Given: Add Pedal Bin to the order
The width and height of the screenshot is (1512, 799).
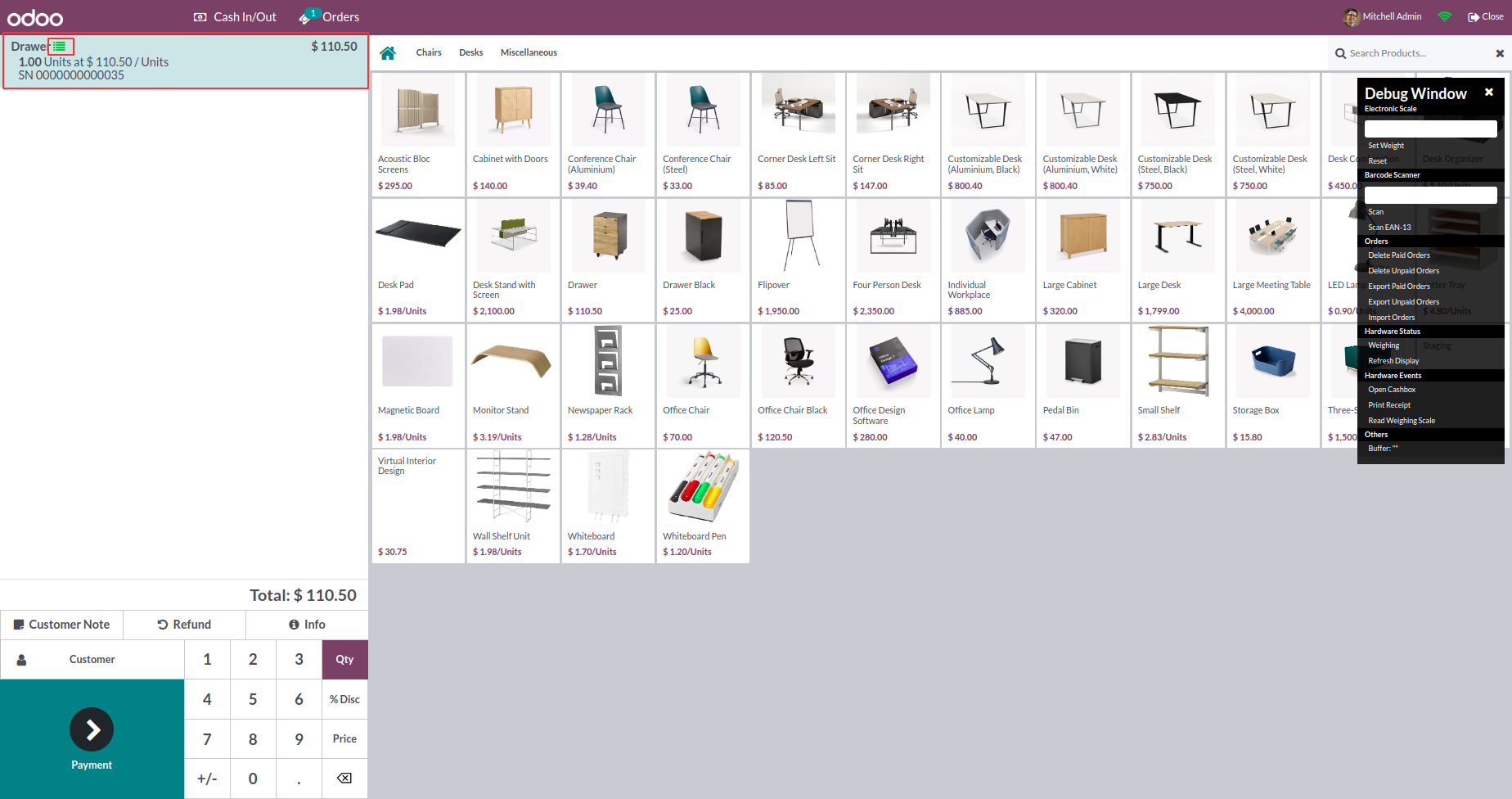Looking at the screenshot, I should click(1082, 386).
